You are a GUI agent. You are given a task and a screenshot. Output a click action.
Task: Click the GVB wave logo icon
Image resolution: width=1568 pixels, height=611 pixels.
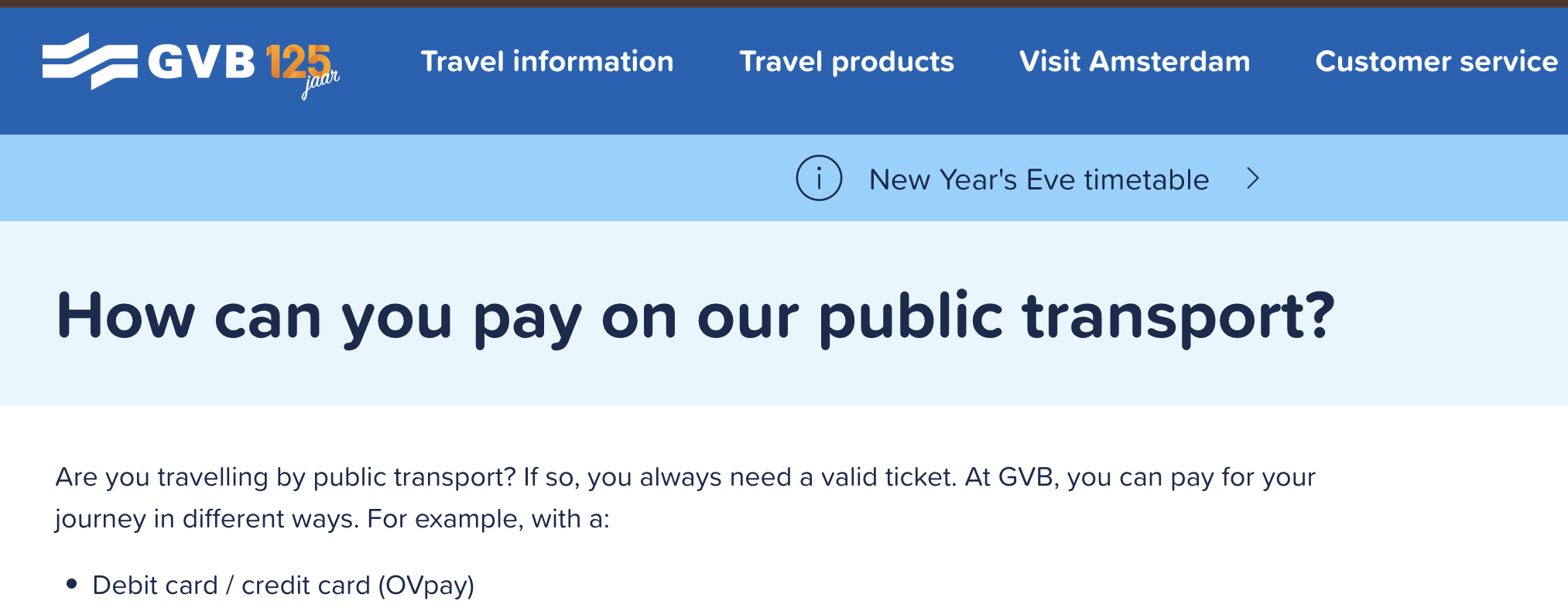point(89,61)
